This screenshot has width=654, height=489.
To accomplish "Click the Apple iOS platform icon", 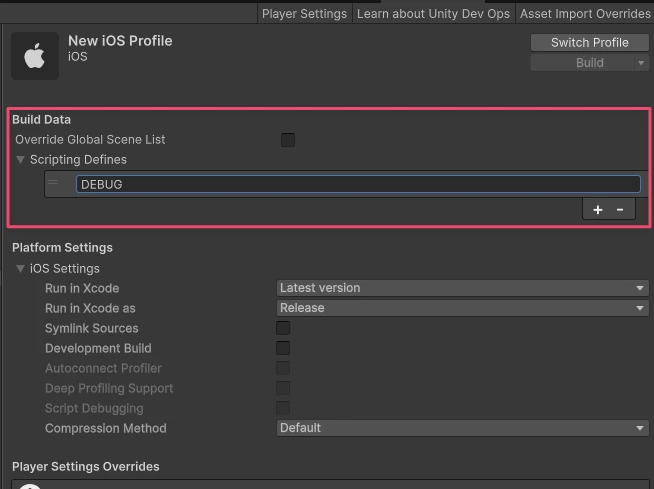I will tap(35, 55).
